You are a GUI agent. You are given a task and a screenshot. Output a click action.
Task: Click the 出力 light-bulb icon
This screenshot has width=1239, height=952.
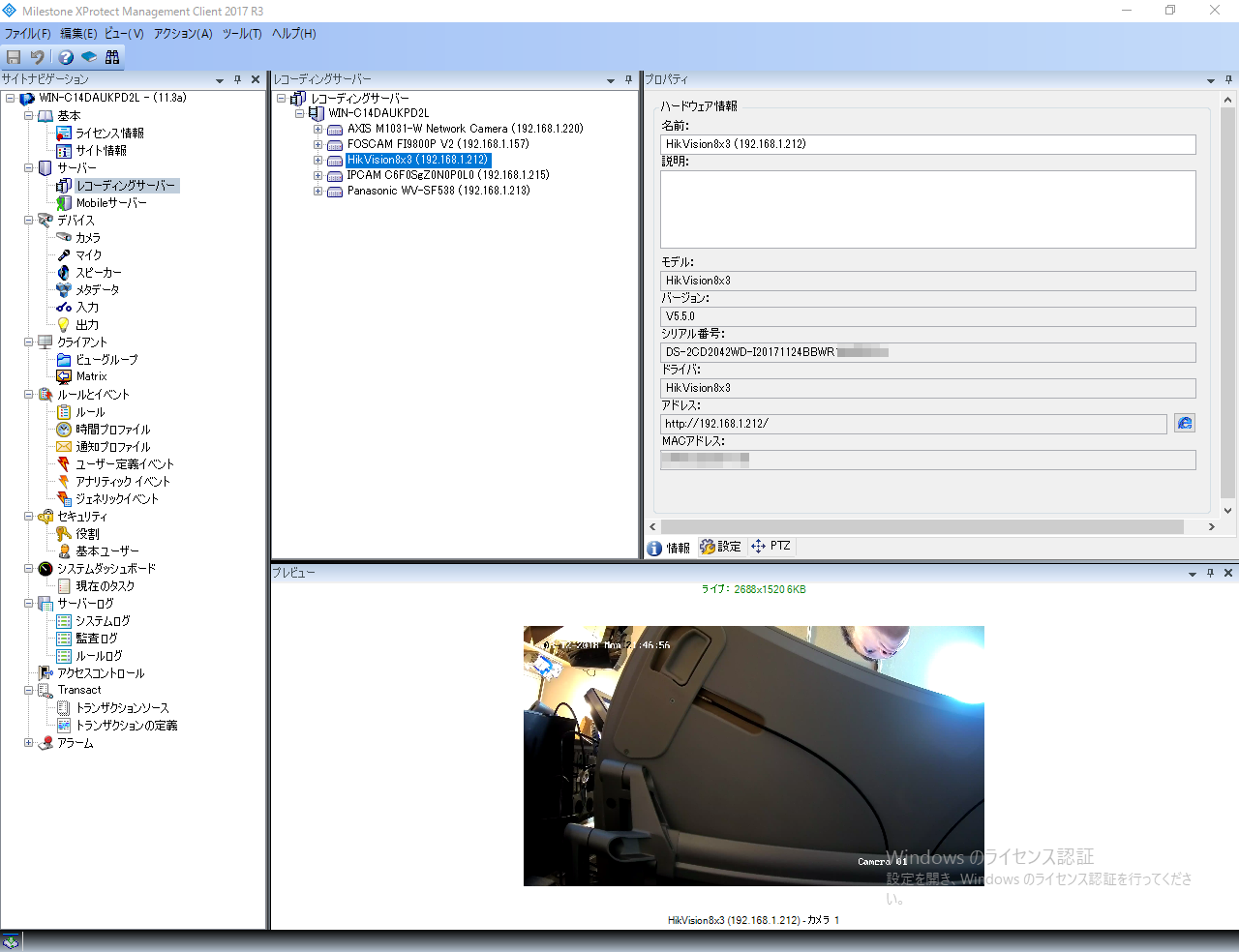64,324
